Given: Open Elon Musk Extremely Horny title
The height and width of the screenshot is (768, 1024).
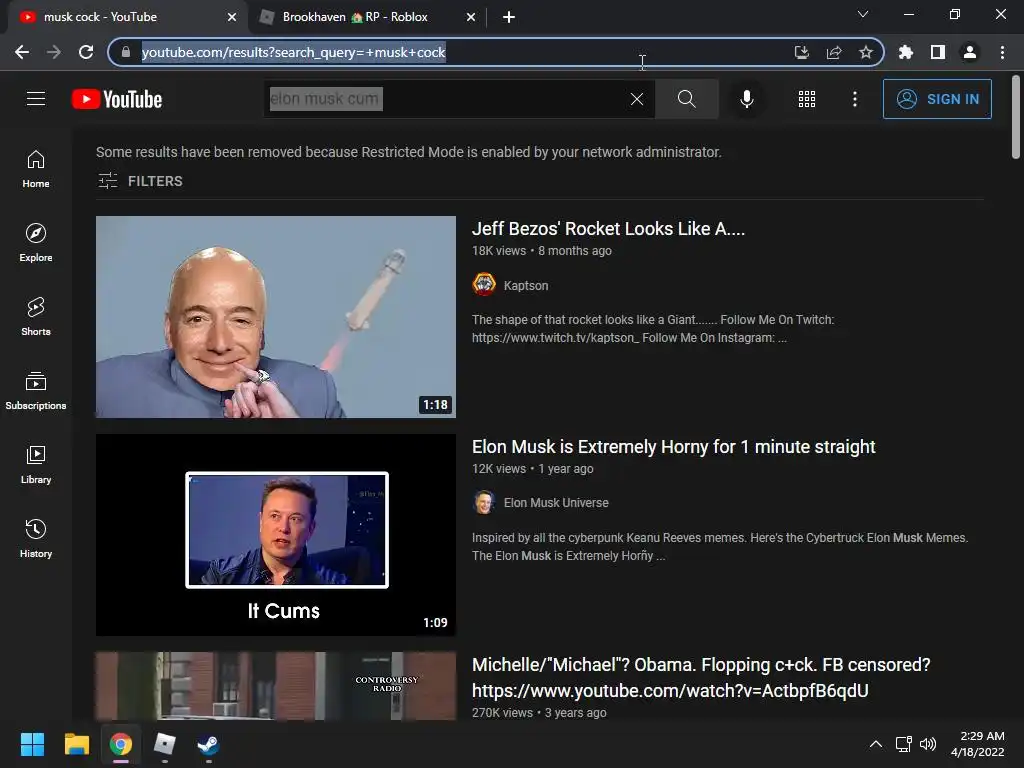Looking at the screenshot, I should (x=674, y=447).
